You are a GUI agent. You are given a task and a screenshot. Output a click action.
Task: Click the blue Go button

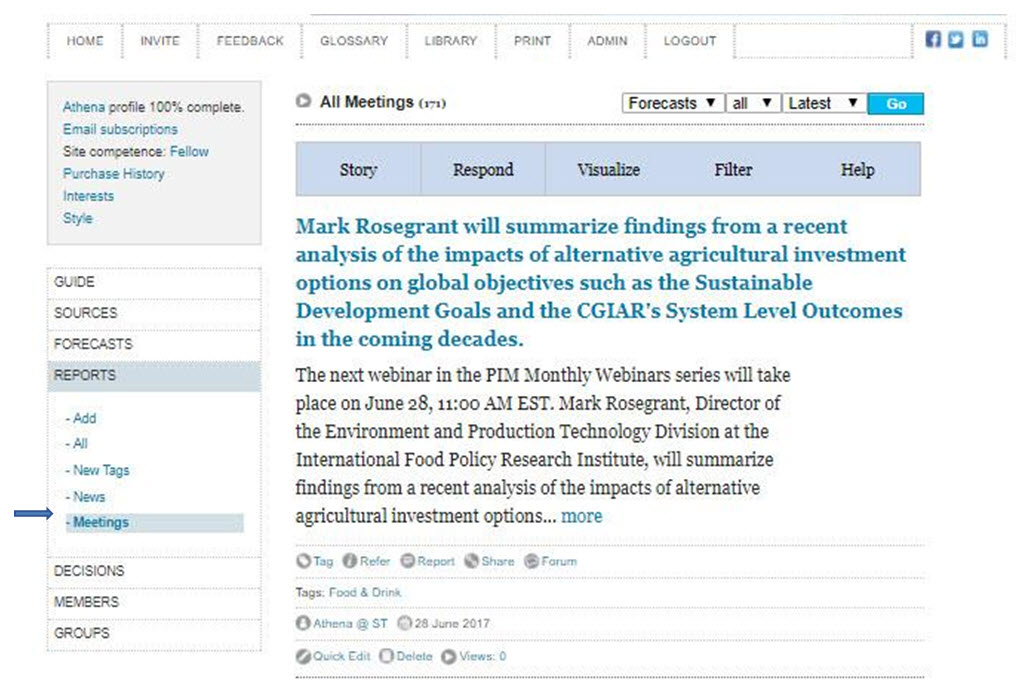896,104
